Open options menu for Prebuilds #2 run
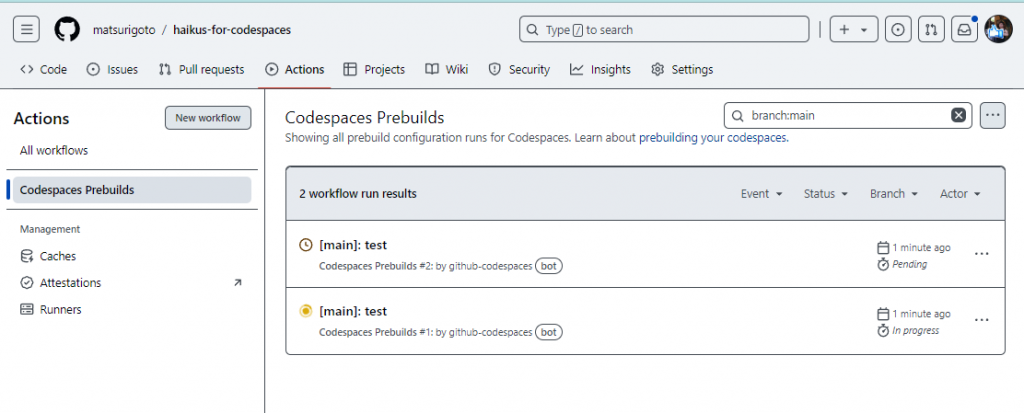The height and width of the screenshot is (413, 1024). click(981, 254)
